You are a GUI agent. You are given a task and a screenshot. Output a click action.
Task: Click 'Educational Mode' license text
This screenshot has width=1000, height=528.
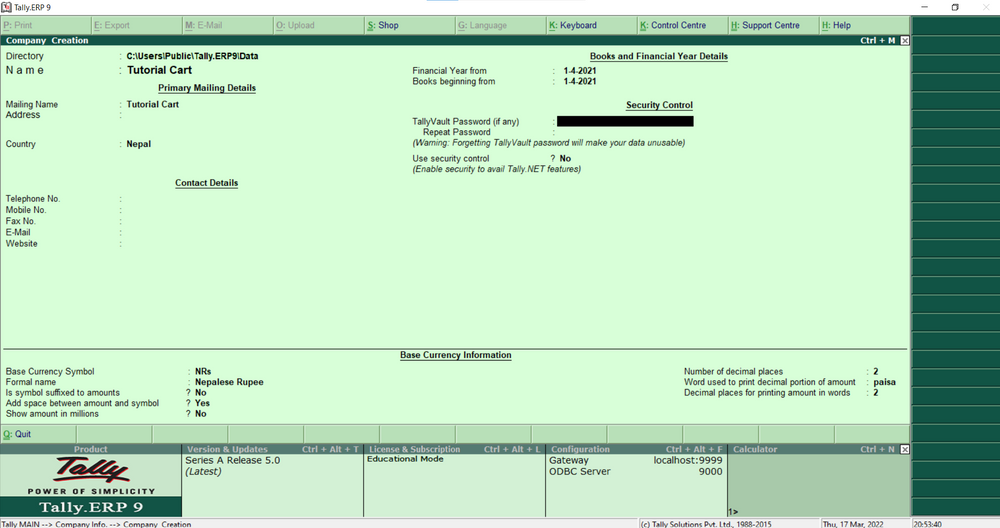click(405, 459)
